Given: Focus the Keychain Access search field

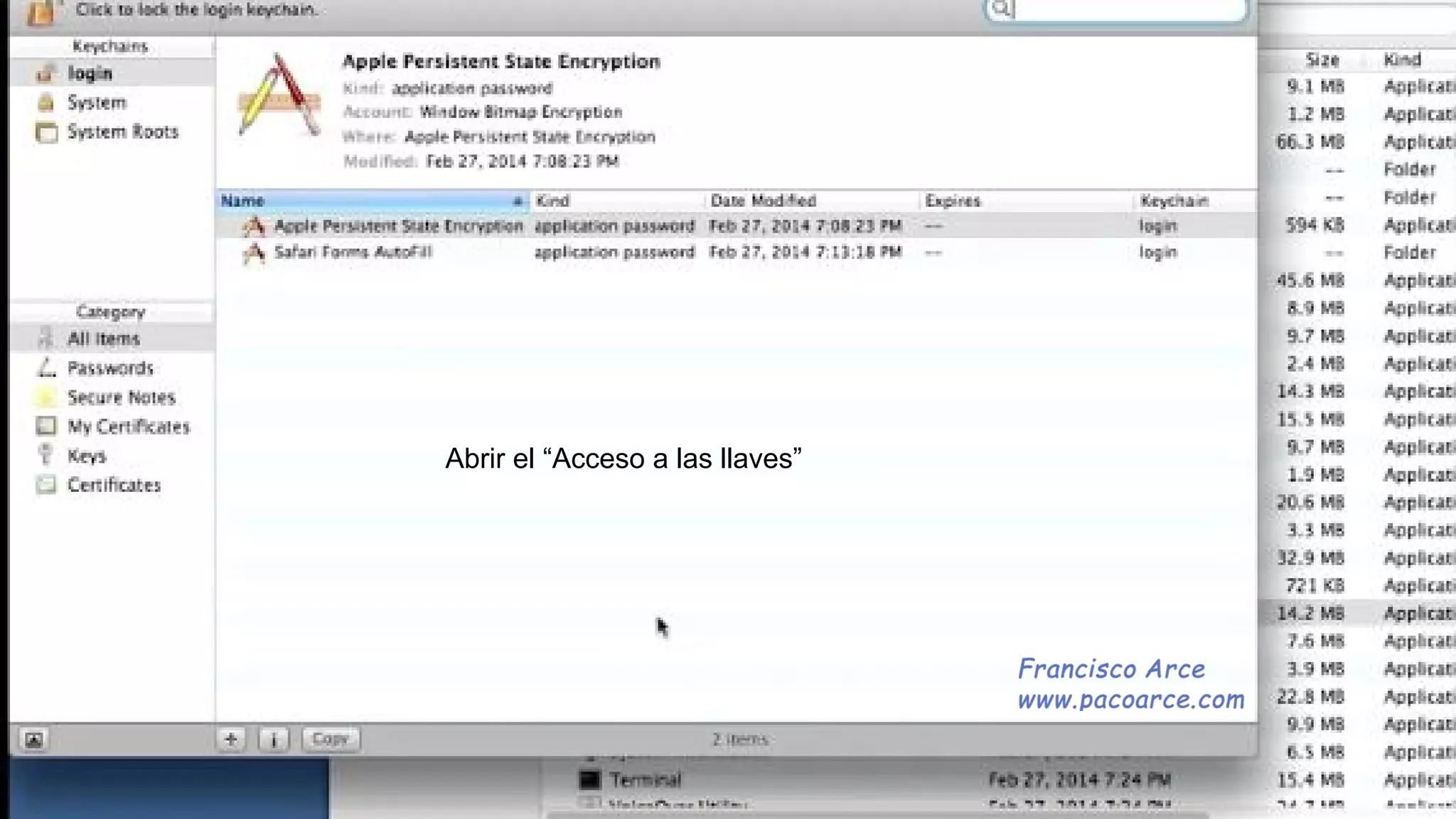Looking at the screenshot, I should (x=1116, y=9).
